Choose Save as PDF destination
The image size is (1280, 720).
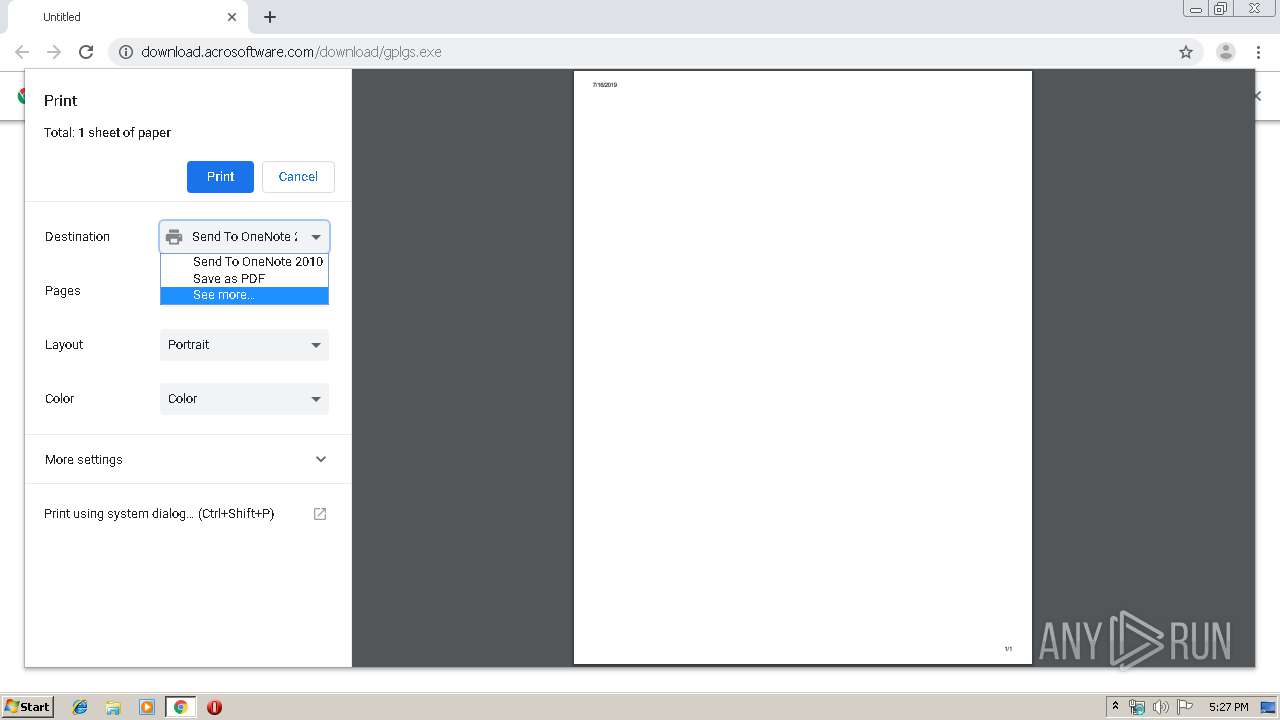click(x=244, y=279)
